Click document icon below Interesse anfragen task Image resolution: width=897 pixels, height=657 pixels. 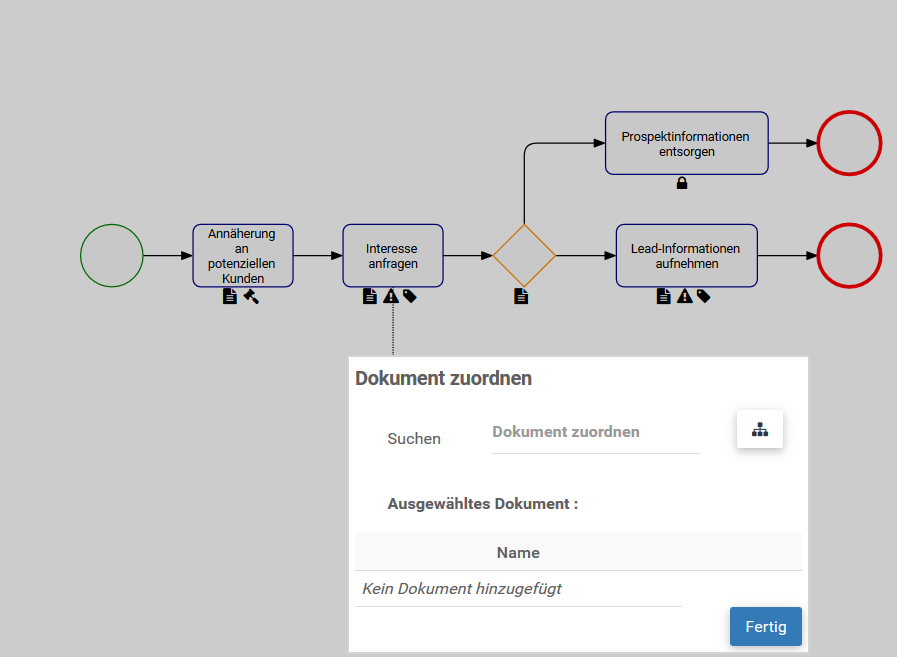coord(370,296)
